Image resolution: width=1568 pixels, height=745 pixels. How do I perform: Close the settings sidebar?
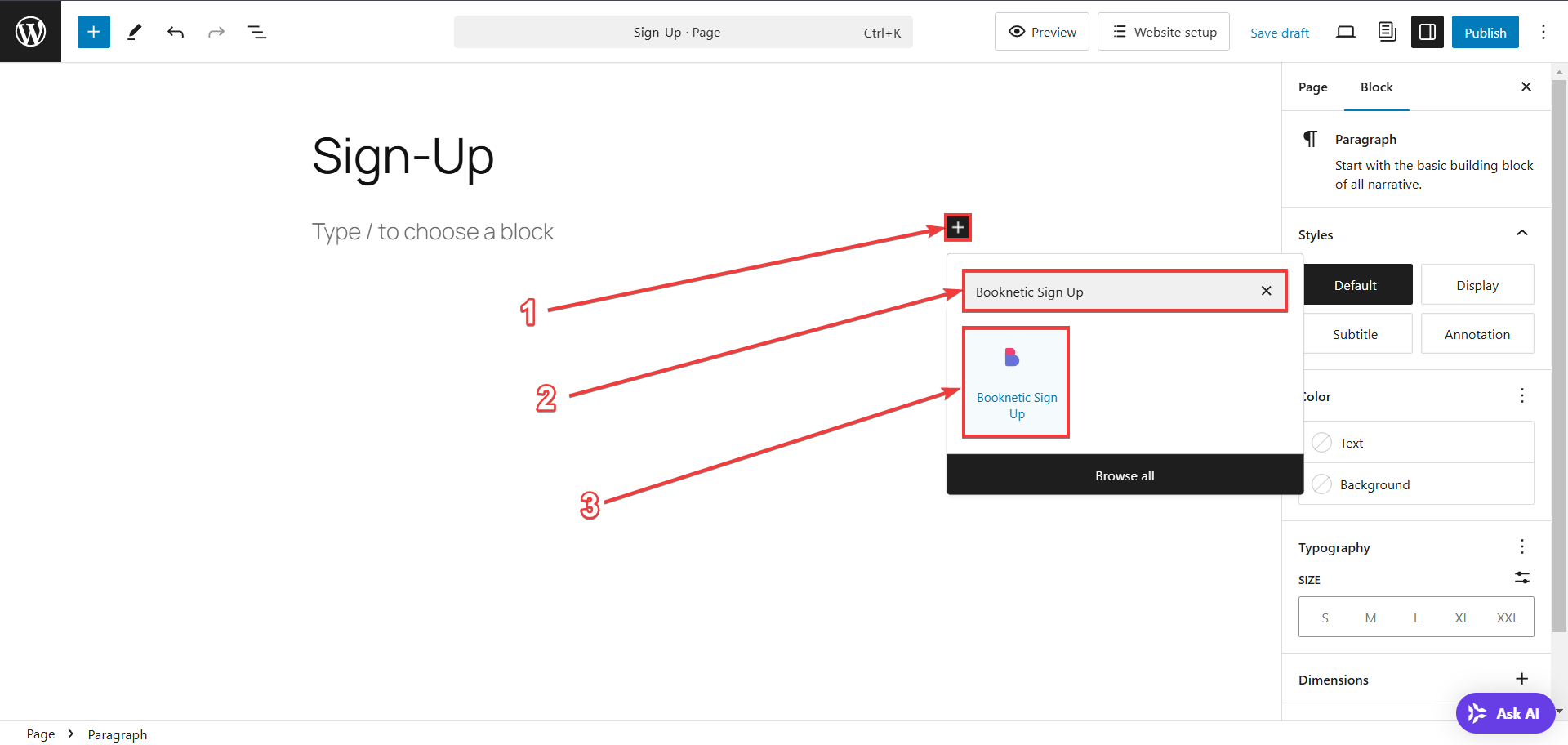(x=1526, y=87)
